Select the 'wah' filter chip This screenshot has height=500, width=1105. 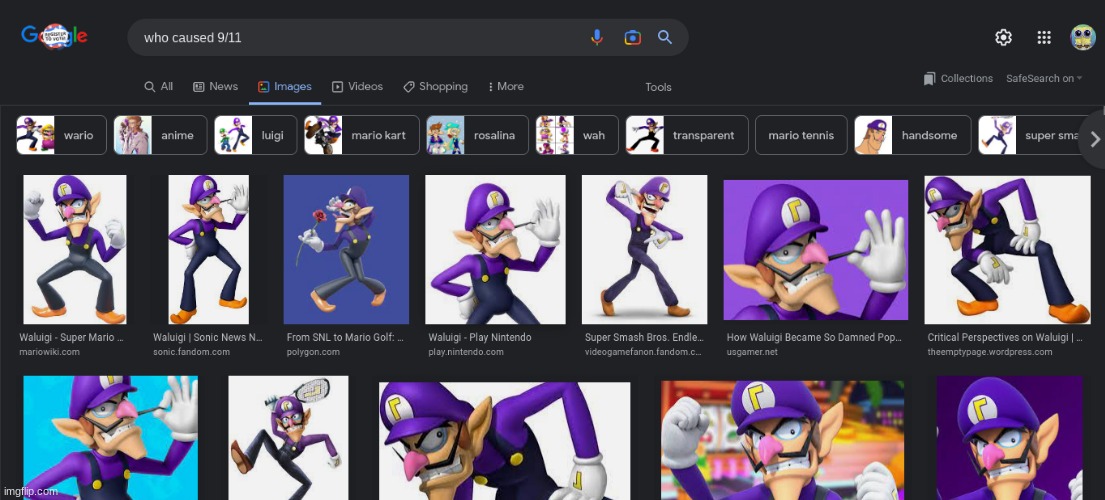(576, 135)
